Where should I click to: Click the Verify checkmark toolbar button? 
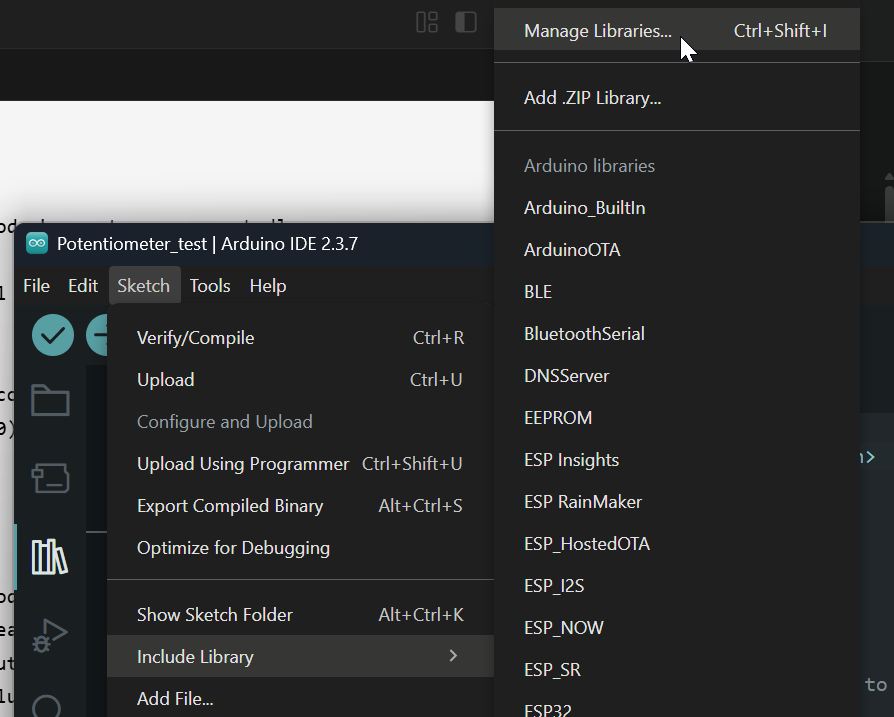[53, 335]
